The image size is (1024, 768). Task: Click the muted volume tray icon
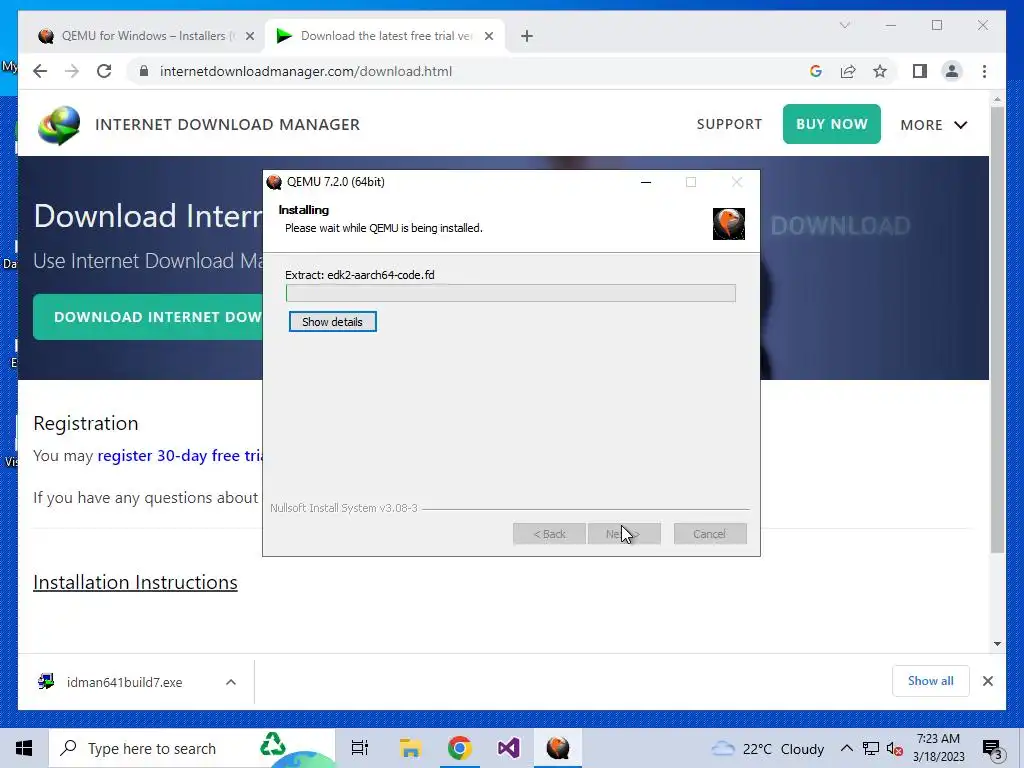pos(895,748)
